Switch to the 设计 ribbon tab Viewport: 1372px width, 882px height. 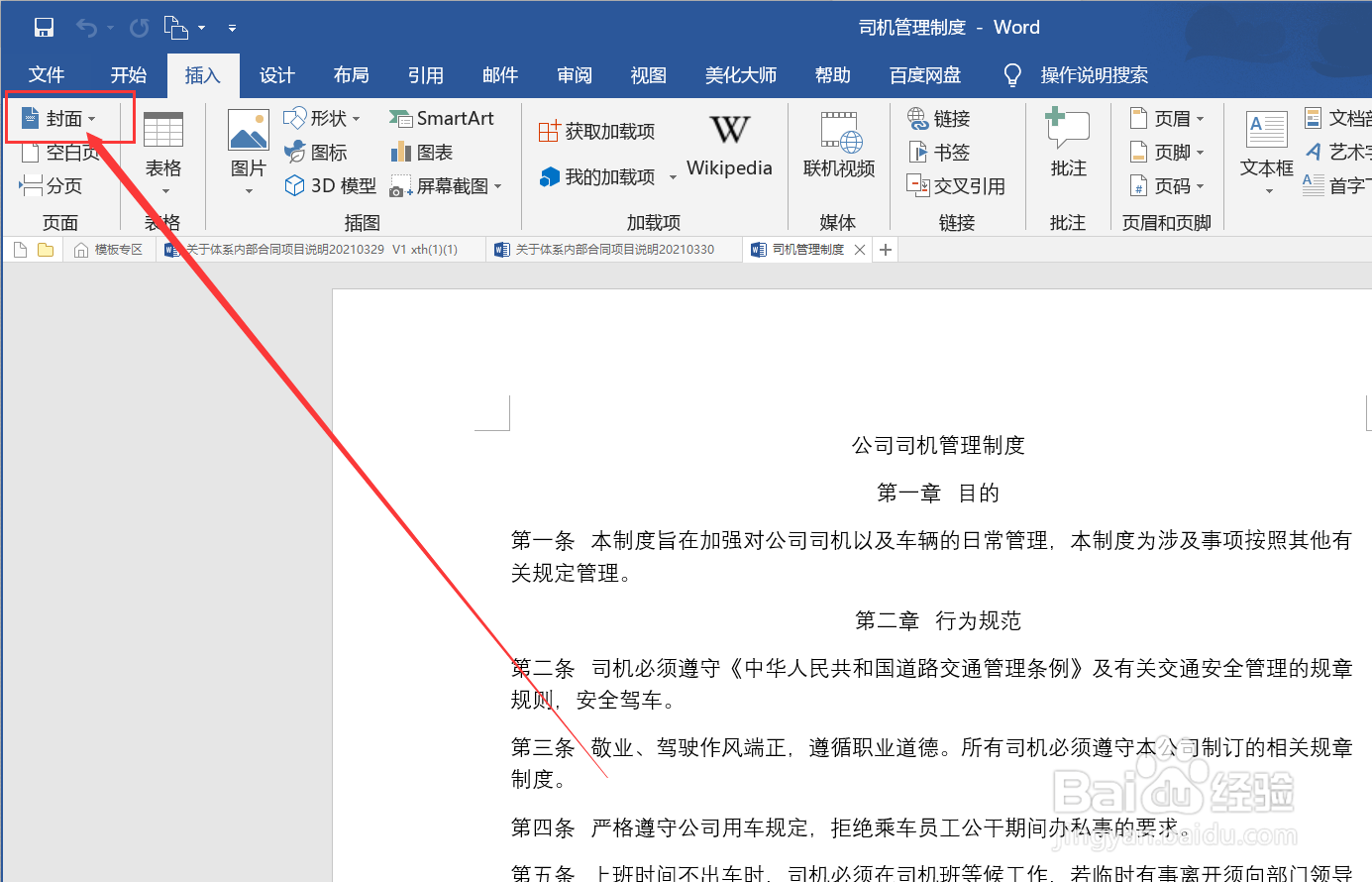pos(276,74)
